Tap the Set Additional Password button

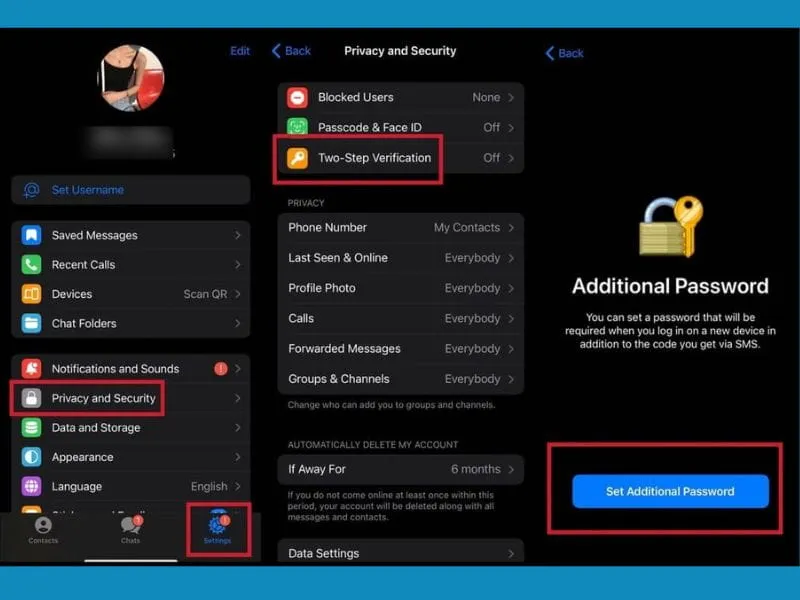pos(670,491)
